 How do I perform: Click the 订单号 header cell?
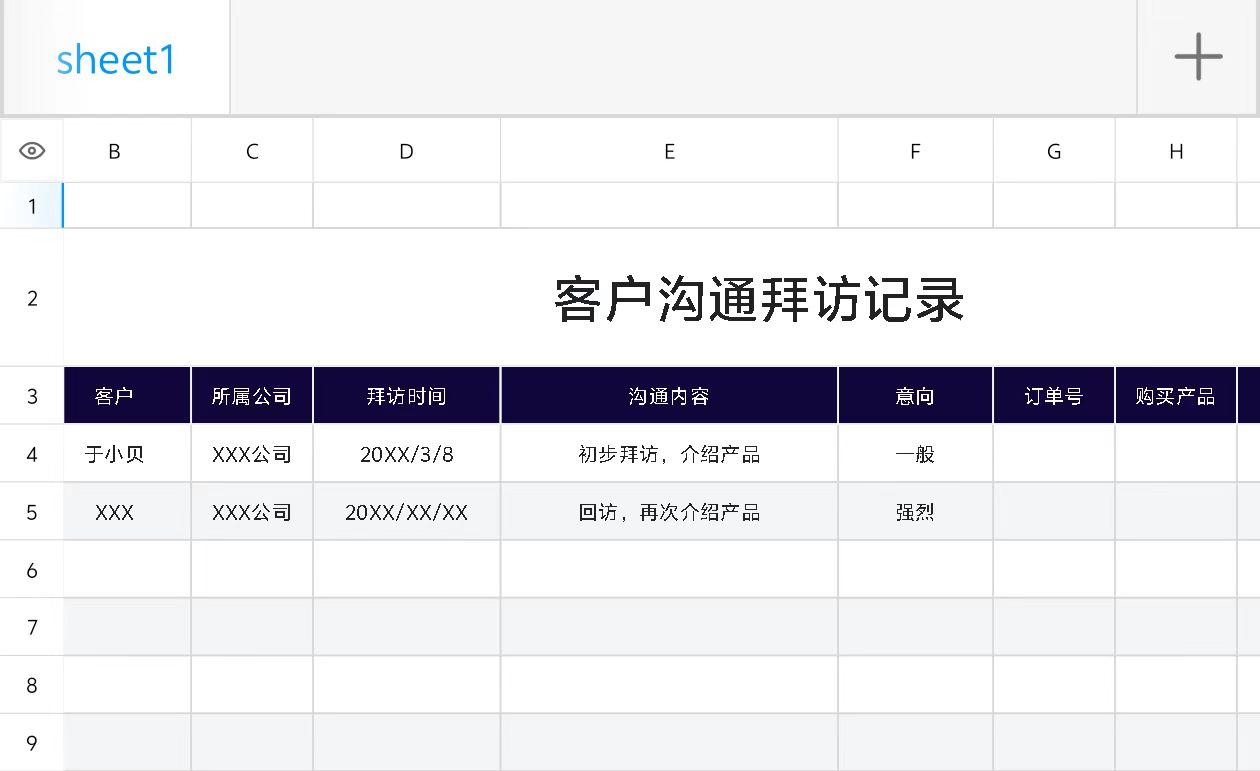tap(1054, 396)
